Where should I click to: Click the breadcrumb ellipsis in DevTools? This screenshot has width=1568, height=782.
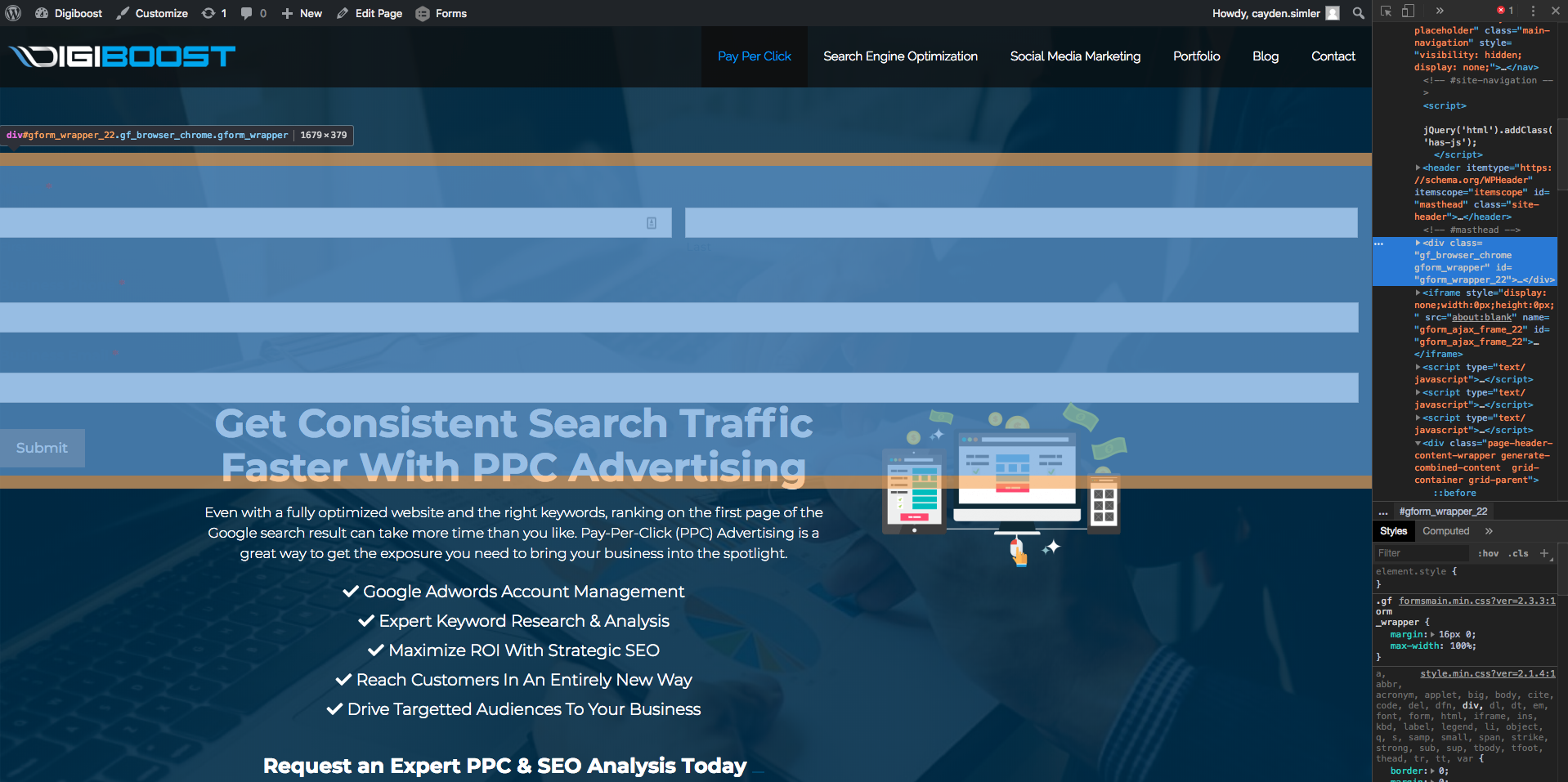tap(1383, 512)
